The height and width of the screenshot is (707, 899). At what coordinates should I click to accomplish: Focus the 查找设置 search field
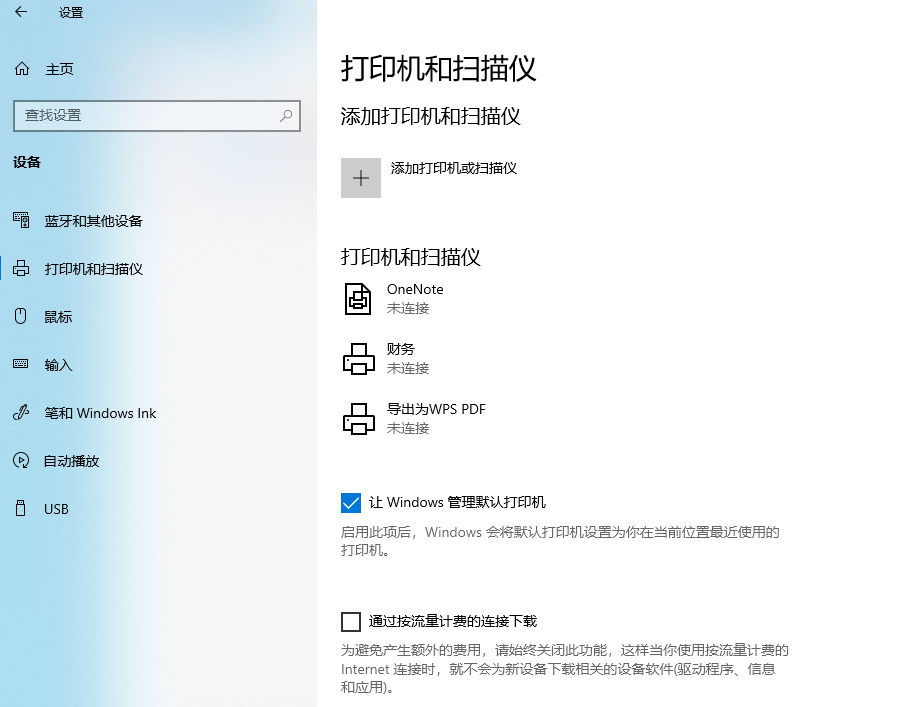click(157, 116)
